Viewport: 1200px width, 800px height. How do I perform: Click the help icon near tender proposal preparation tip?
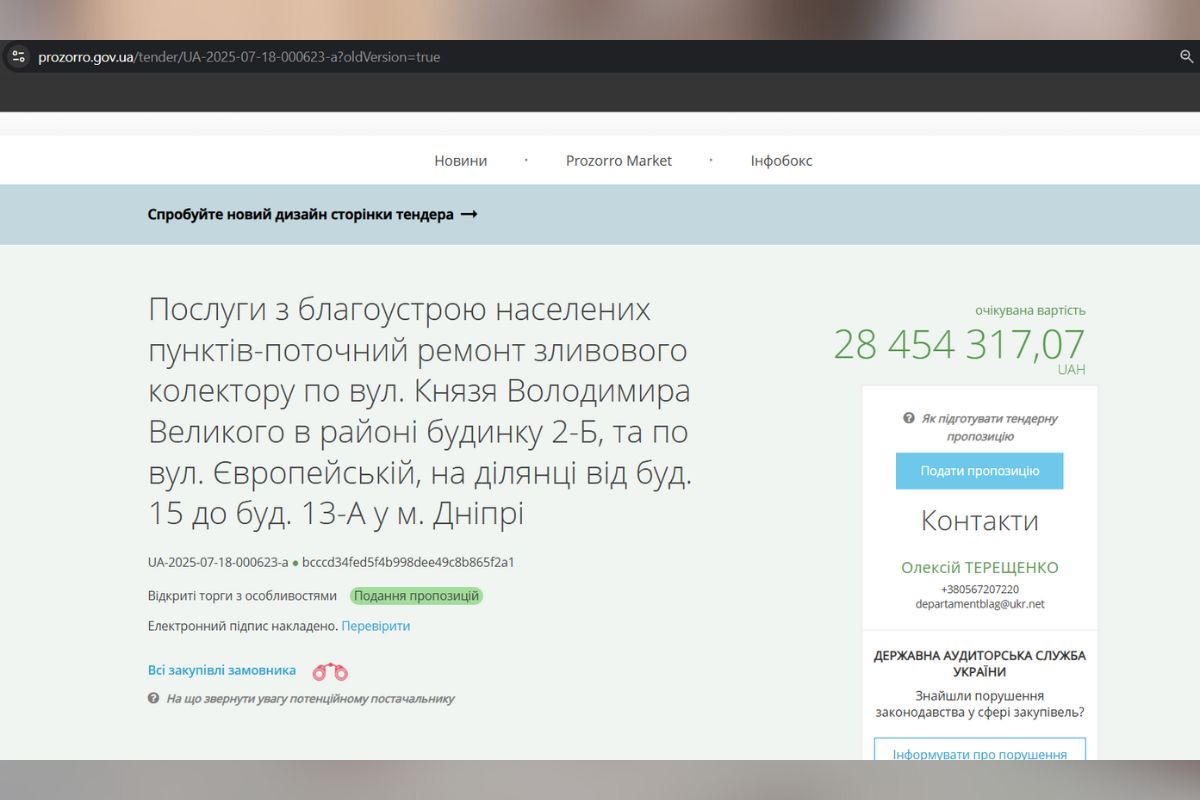tap(907, 418)
